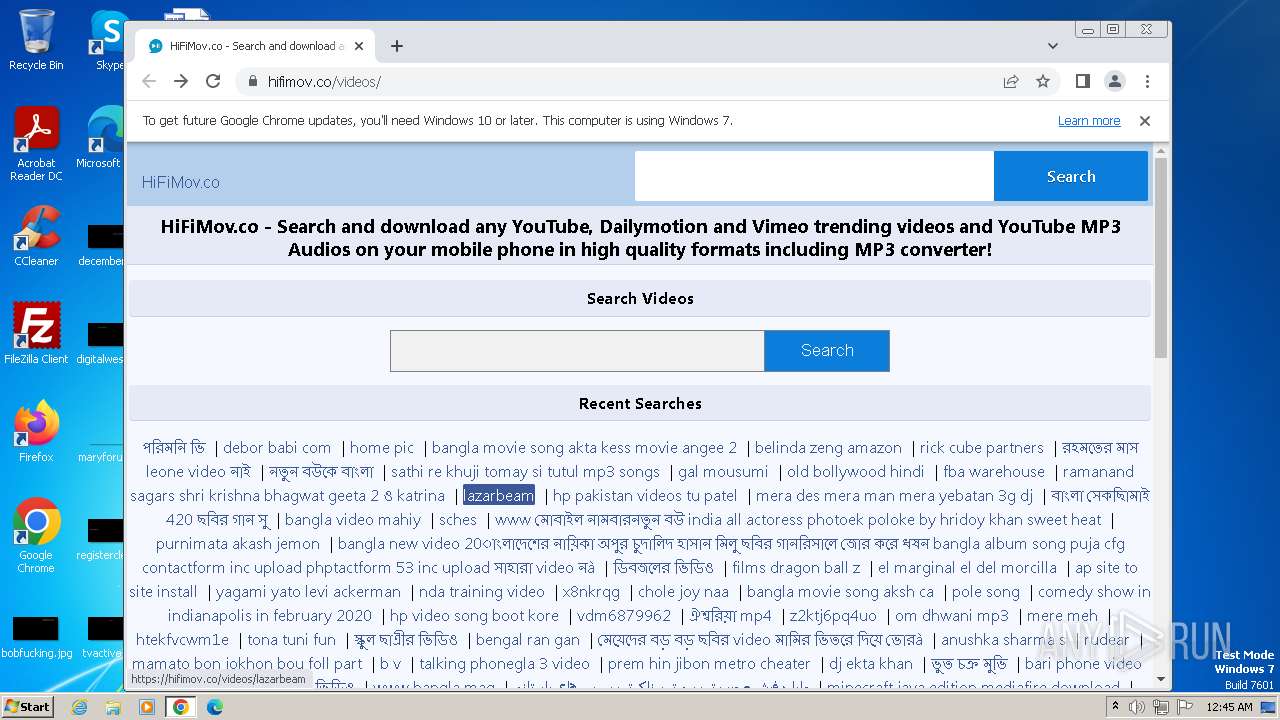This screenshot has width=1280, height=720.
Task: View site information via the padlock icon
Action: (x=252, y=82)
